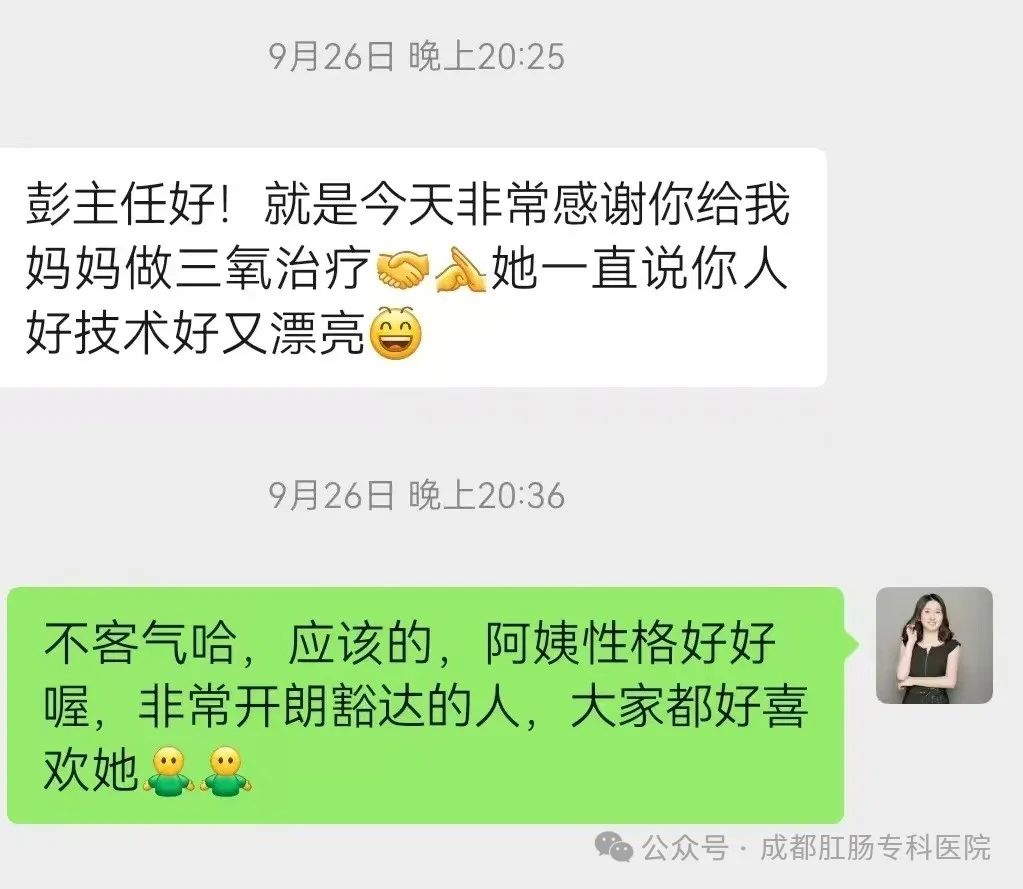Viewport: 1023px width, 889px height.
Task: Click the words 不客气哈 in green bubble
Action: pos(140,643)
